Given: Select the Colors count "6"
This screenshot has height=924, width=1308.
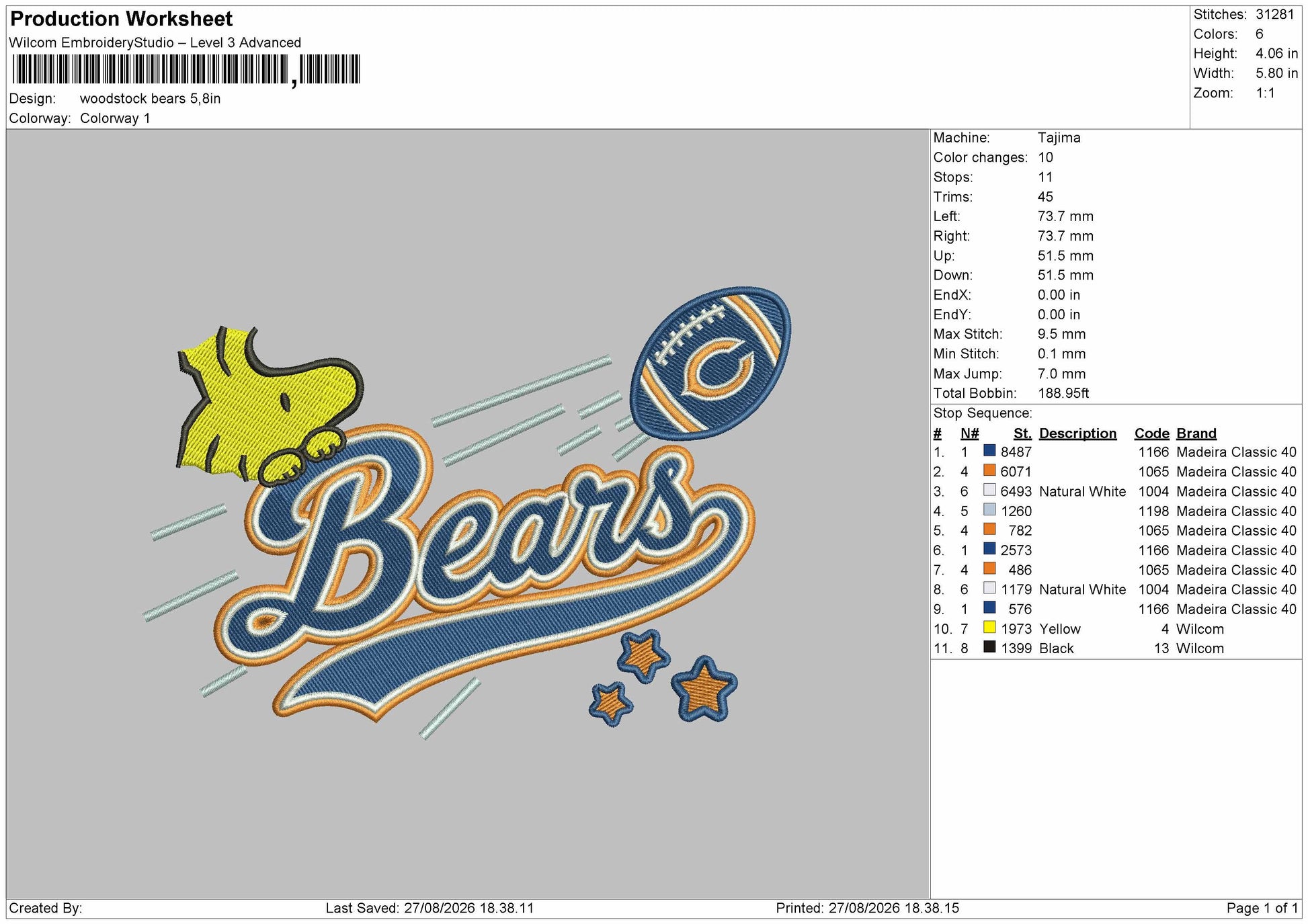Looking at the screenshot, I should (x=1260, y=34).
